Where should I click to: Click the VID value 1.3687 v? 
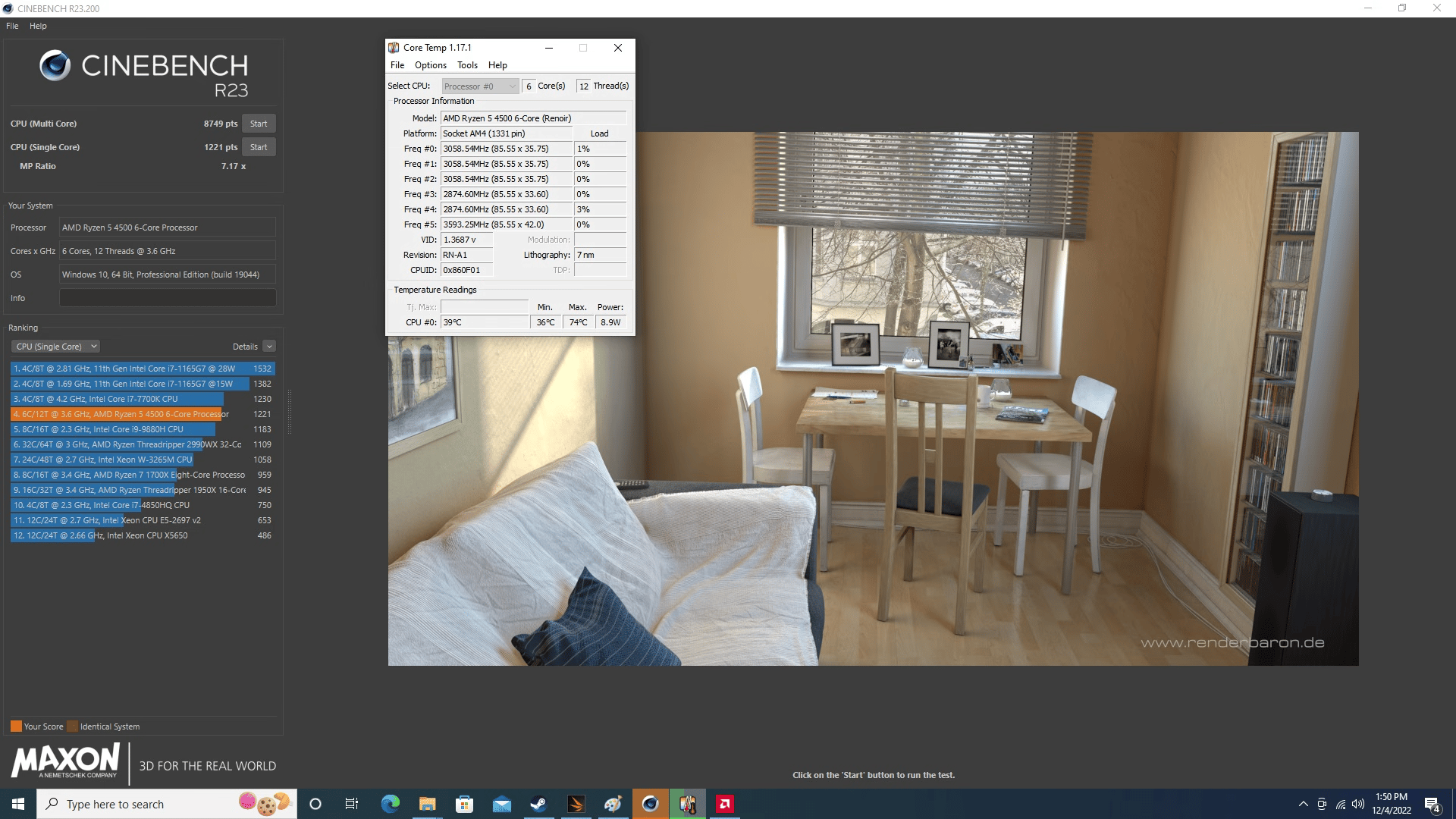(467, 240)
